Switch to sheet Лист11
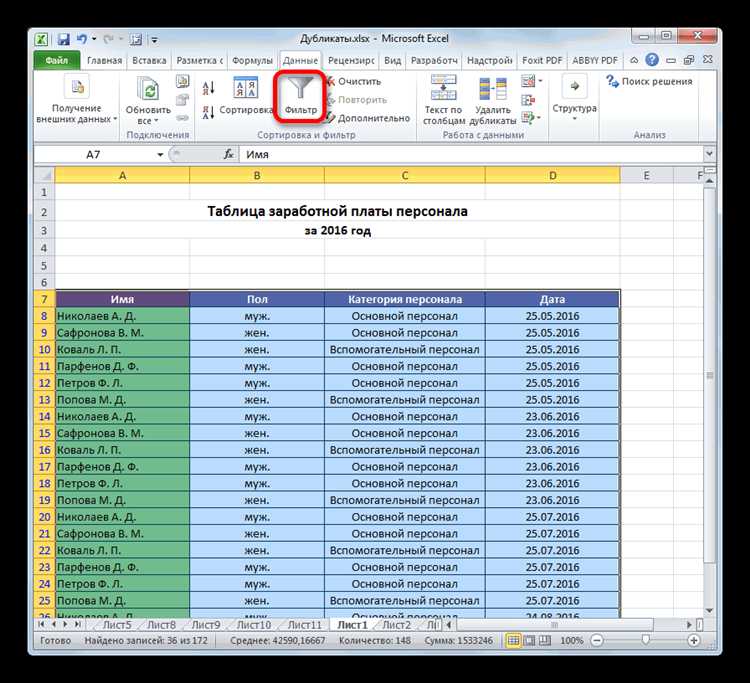750x683 pixels. [x=304, y=625]
